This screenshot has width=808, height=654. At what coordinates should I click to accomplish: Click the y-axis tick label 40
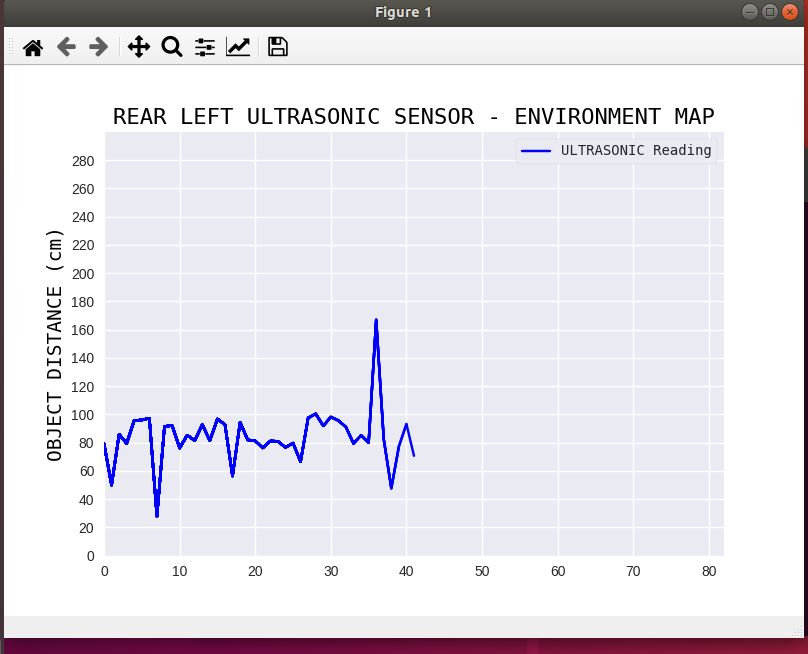pos(86,500)
